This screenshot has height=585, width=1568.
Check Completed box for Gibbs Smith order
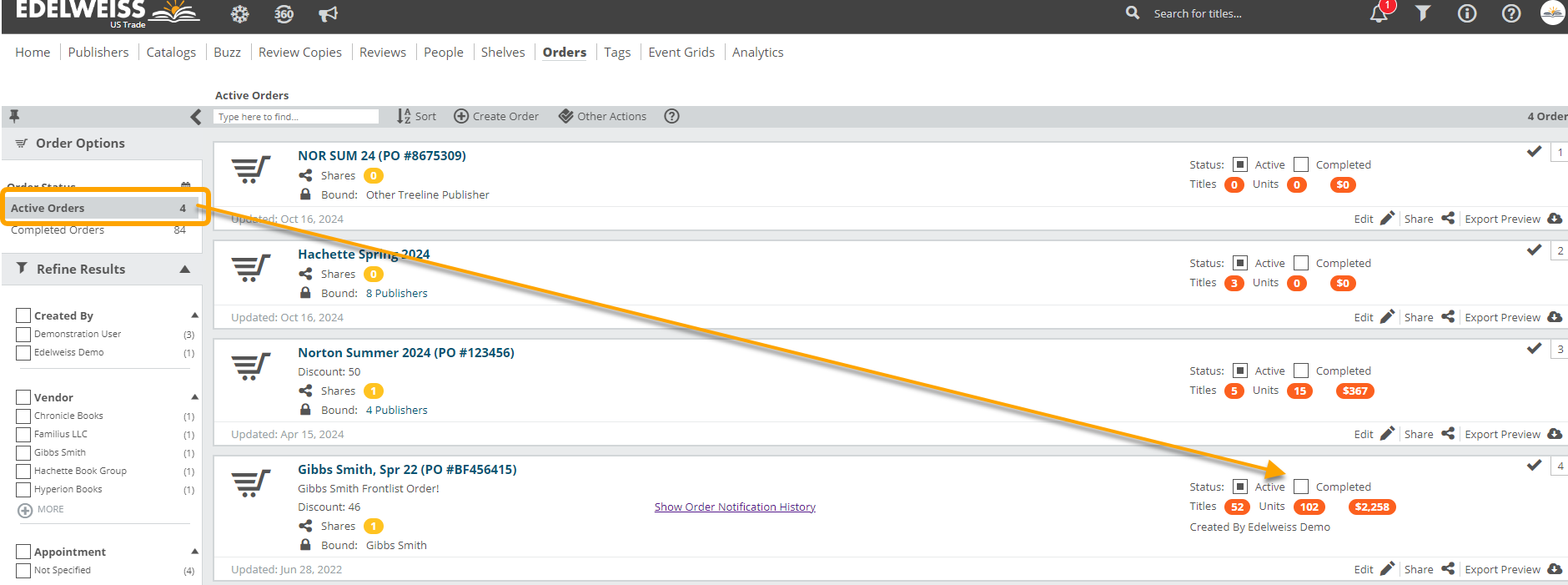click(x=1301, y=487)
